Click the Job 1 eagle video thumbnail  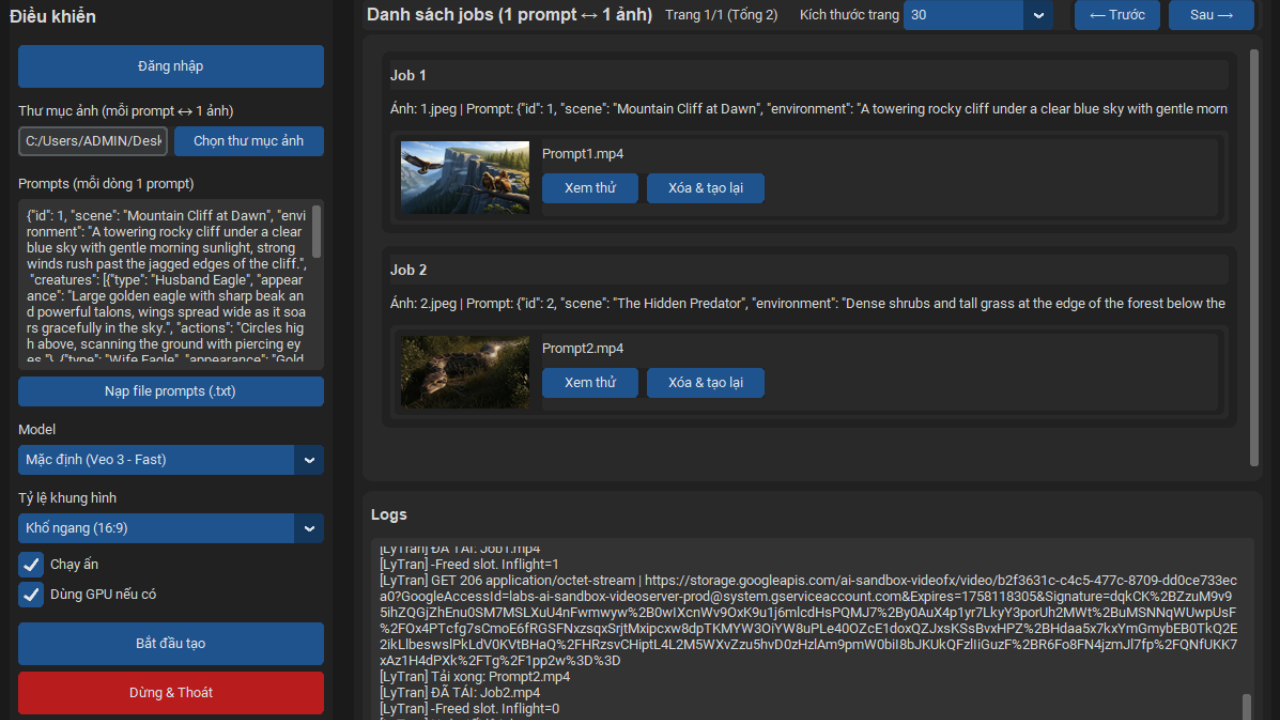coord(465,177)
